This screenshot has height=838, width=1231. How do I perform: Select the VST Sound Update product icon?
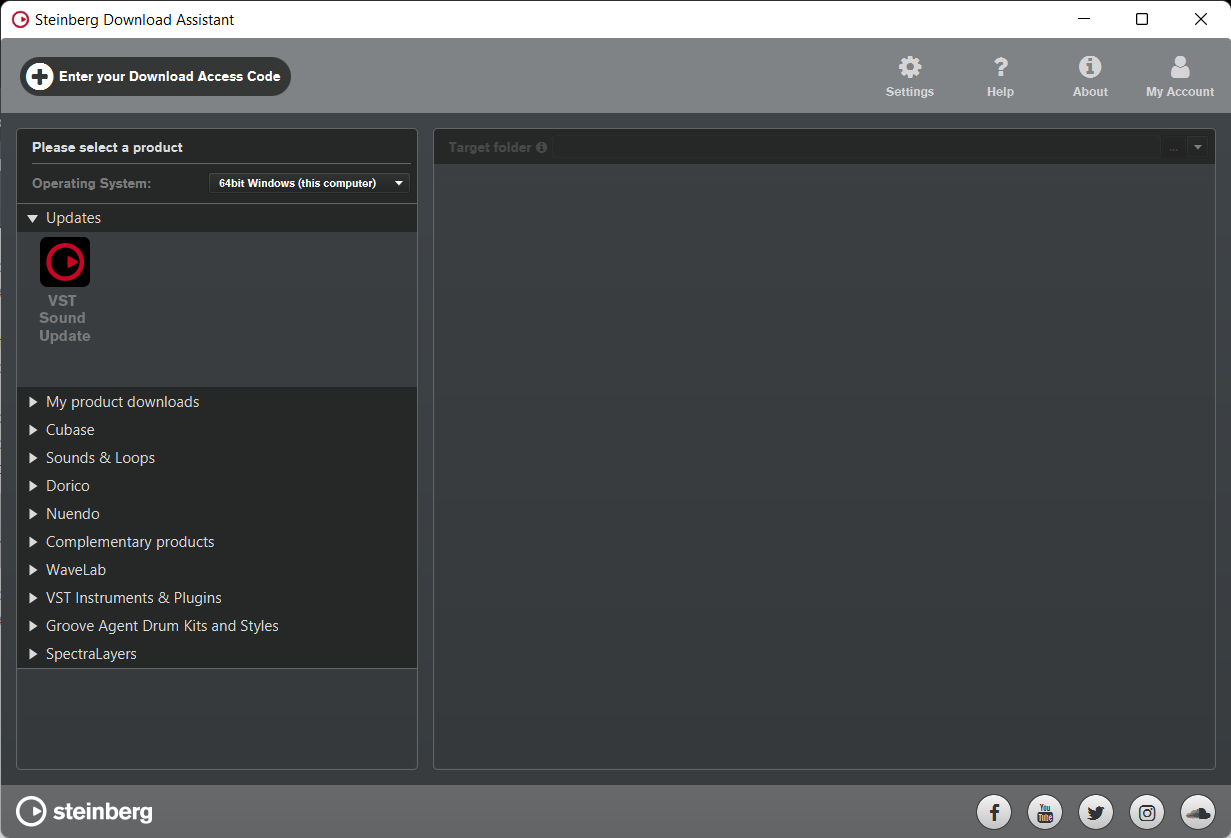click(x=65, y=262)
